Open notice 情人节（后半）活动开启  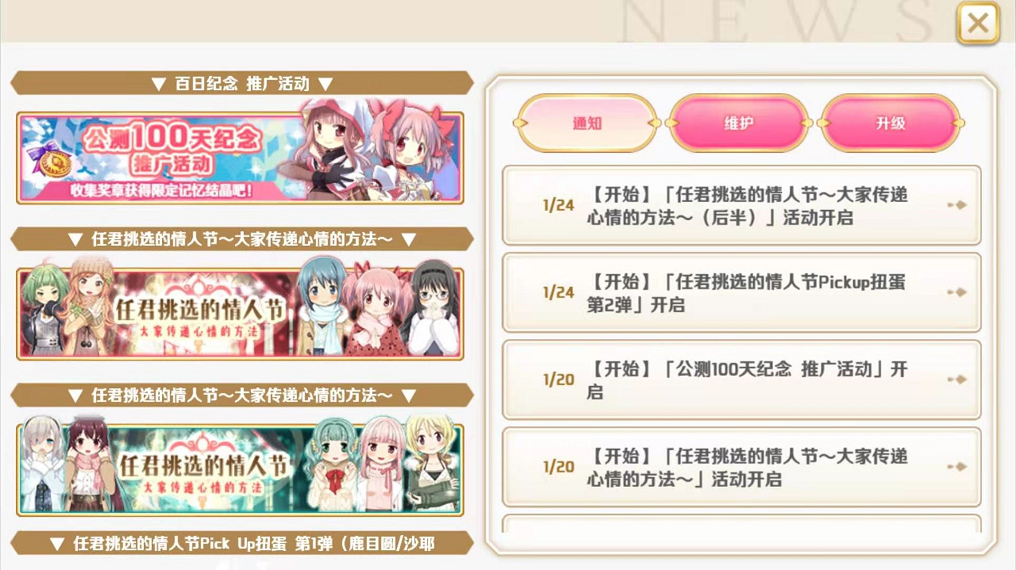click(x=741, y=205)
